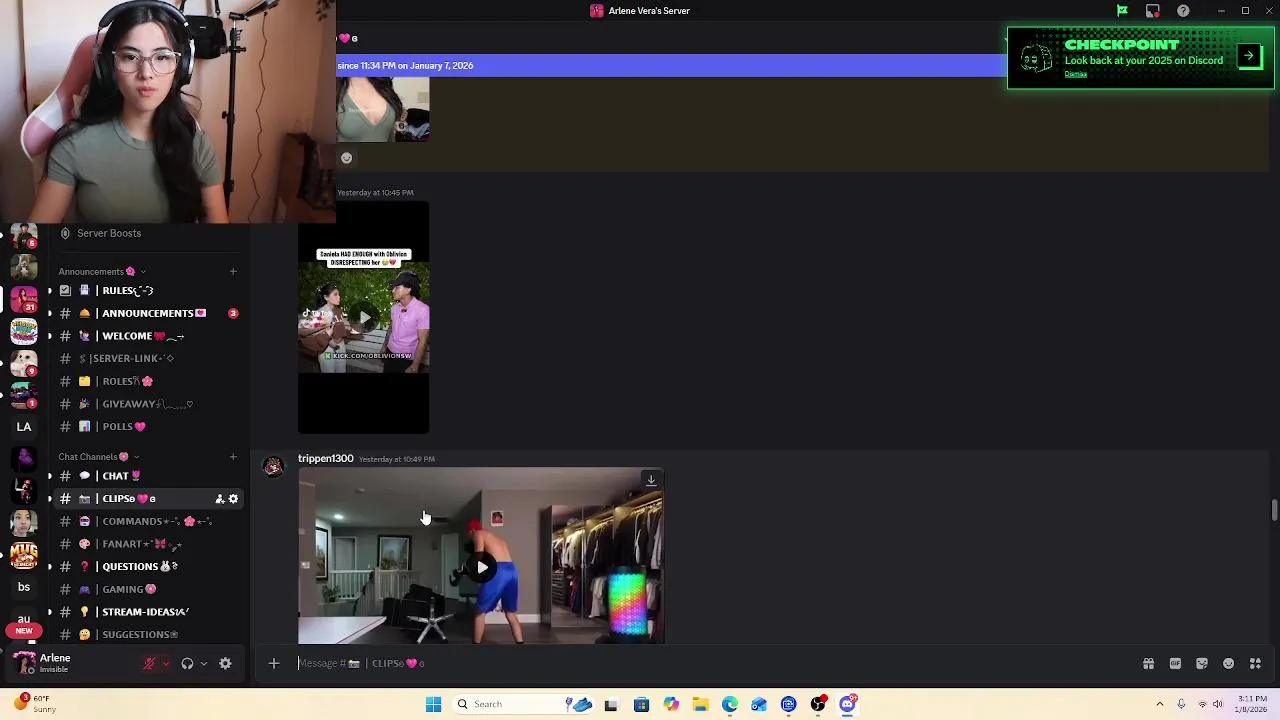The width and height of the screenshot is (1280, 720).
Task: Dismiss the Checkpoint banner
Action: coord(1076,74)
